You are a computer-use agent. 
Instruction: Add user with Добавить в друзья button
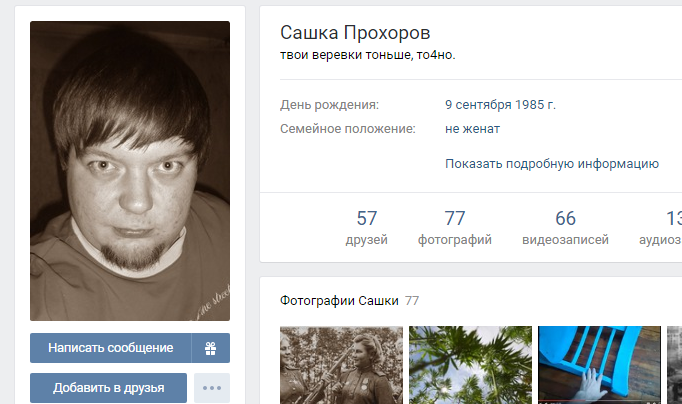pos(108,388)
